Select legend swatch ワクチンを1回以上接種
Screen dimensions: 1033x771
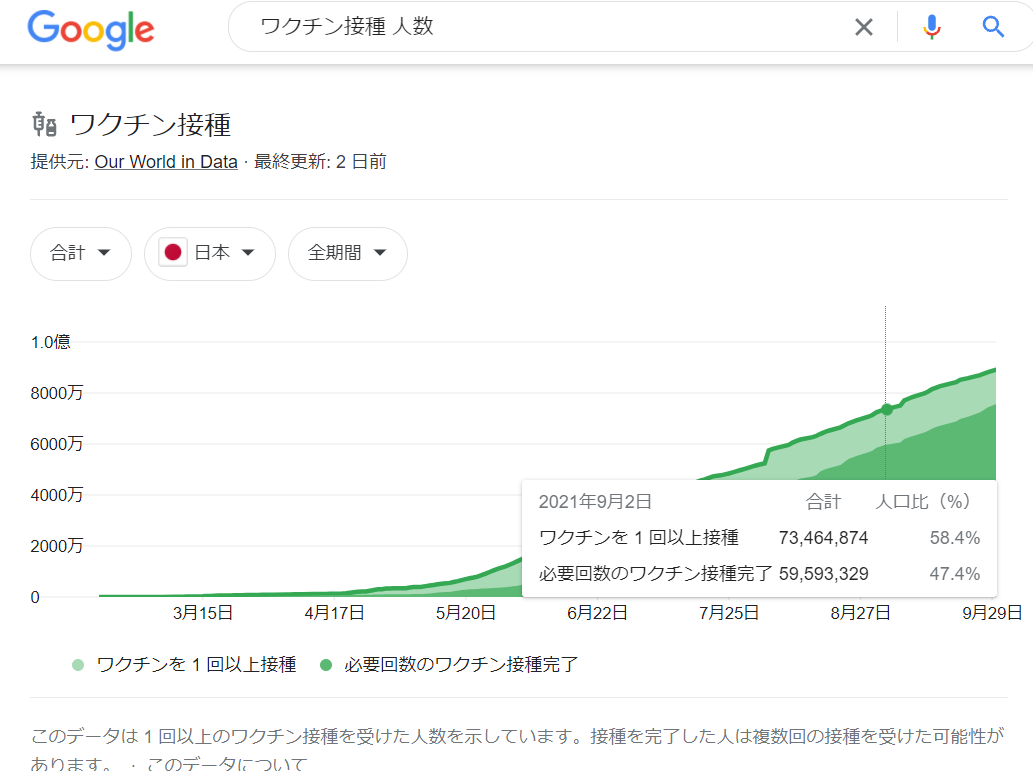(x=78, y=665)
